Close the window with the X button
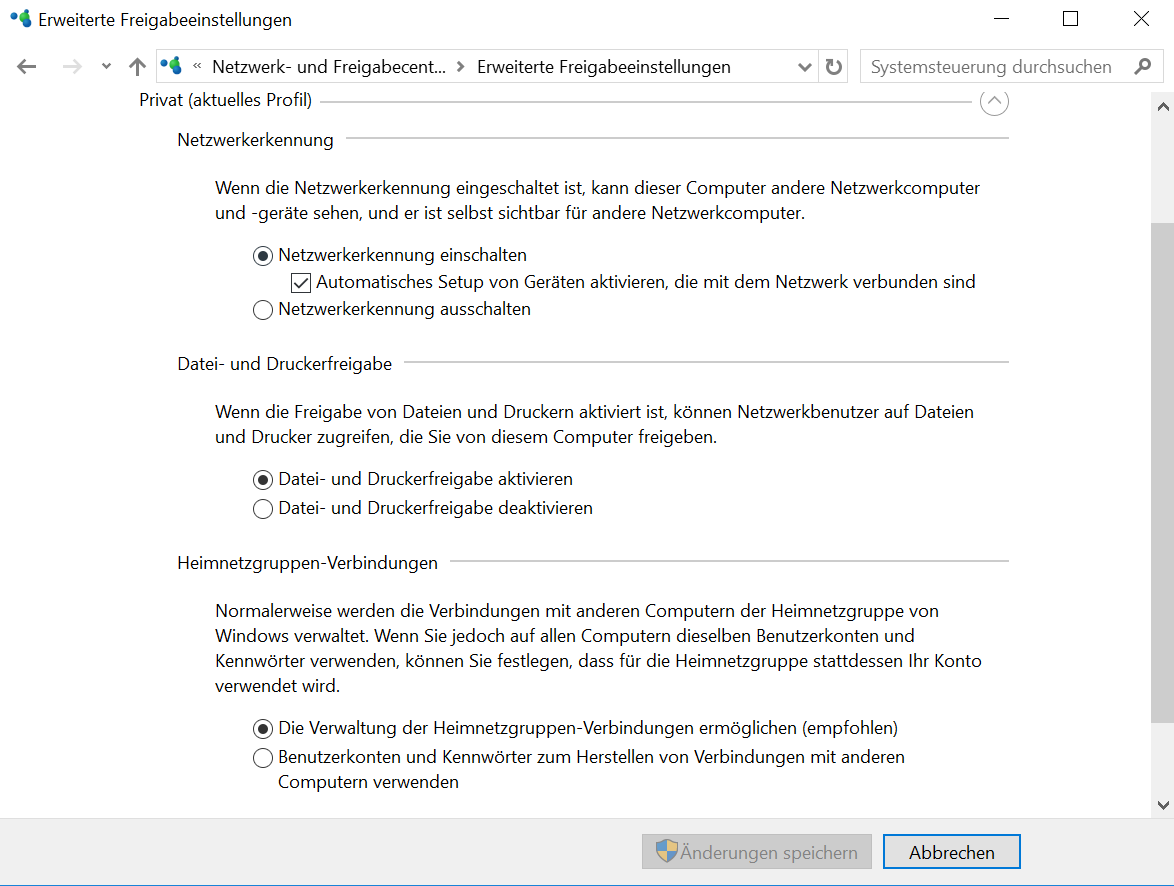The width and height of the screenshot is (1174, 886). [x=1141, y=19]
